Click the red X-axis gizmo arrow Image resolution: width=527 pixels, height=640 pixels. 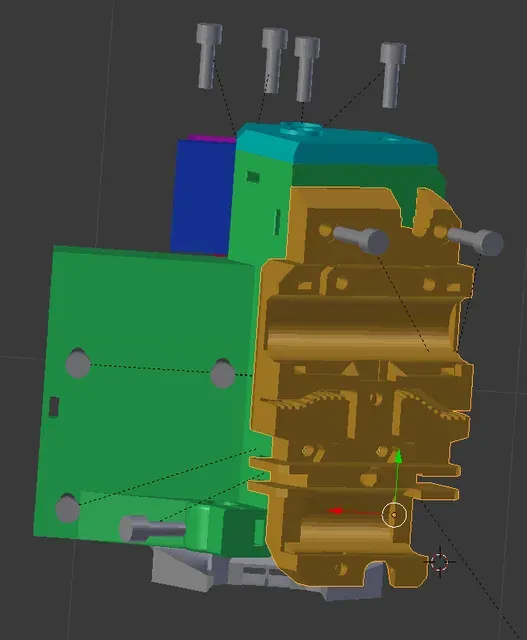(x=336, y=511)
